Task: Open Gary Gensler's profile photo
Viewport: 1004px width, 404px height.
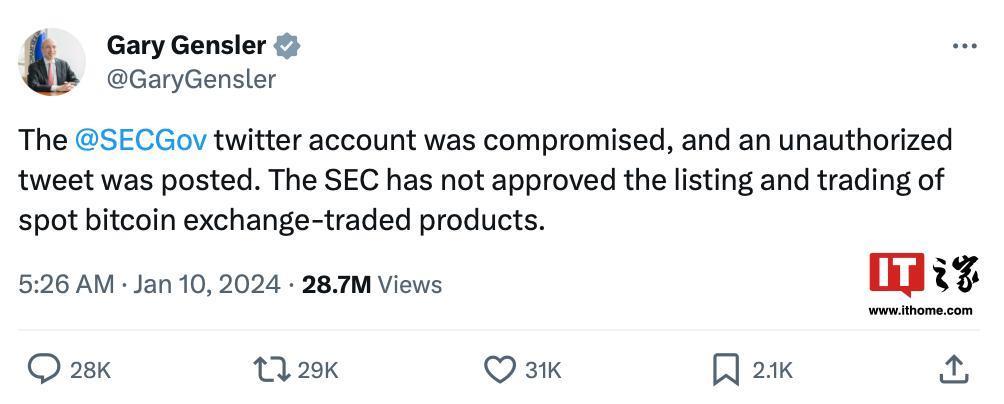Action: pyautogui.click(x=50, y=62)
